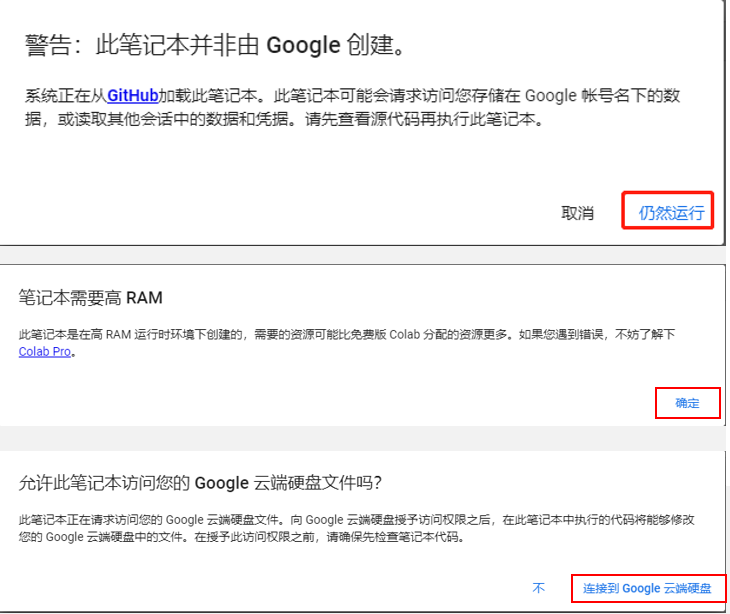Click text 请先查看源代码再执行此笔记本
This screenshot has height=614, width=730.
(424, 120)
